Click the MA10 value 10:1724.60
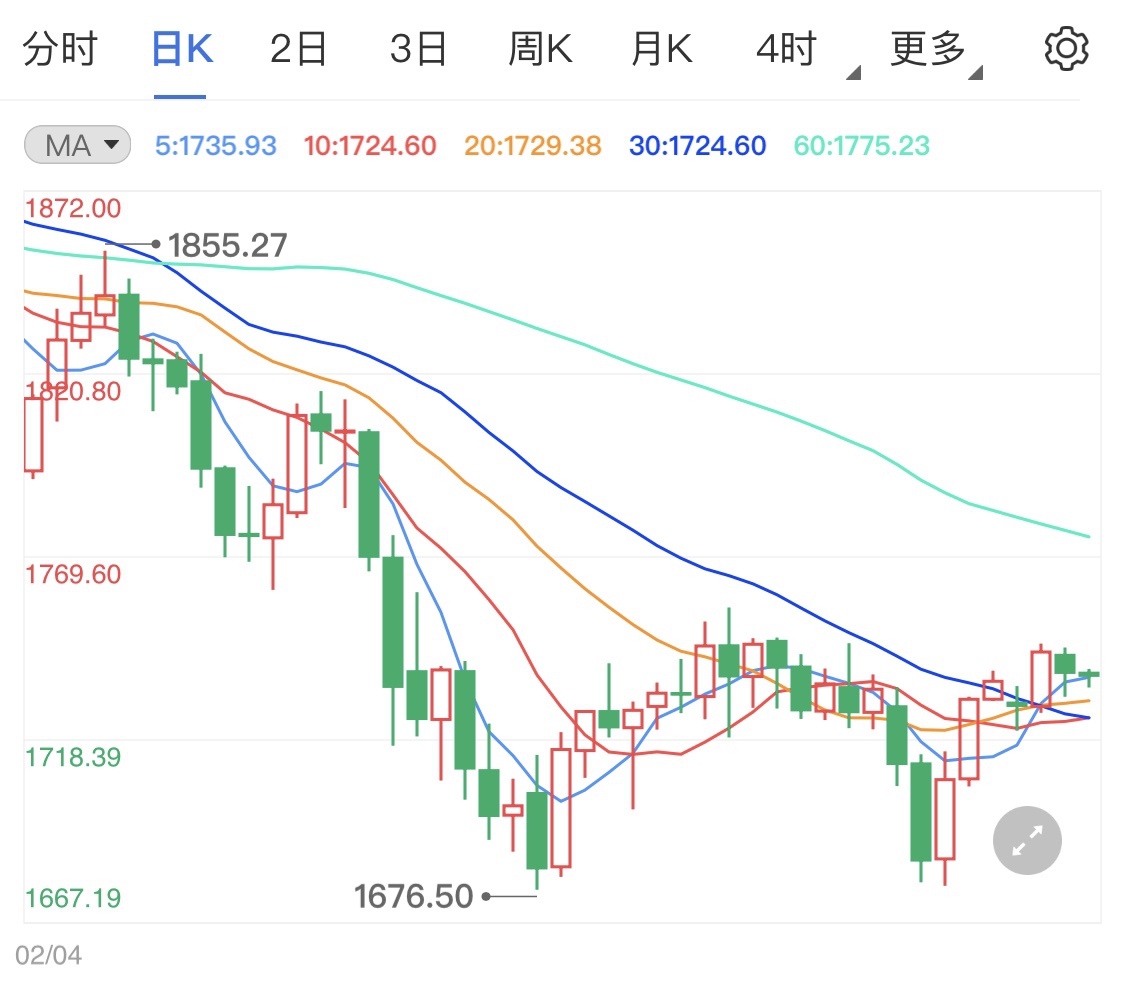 (369, 146)
